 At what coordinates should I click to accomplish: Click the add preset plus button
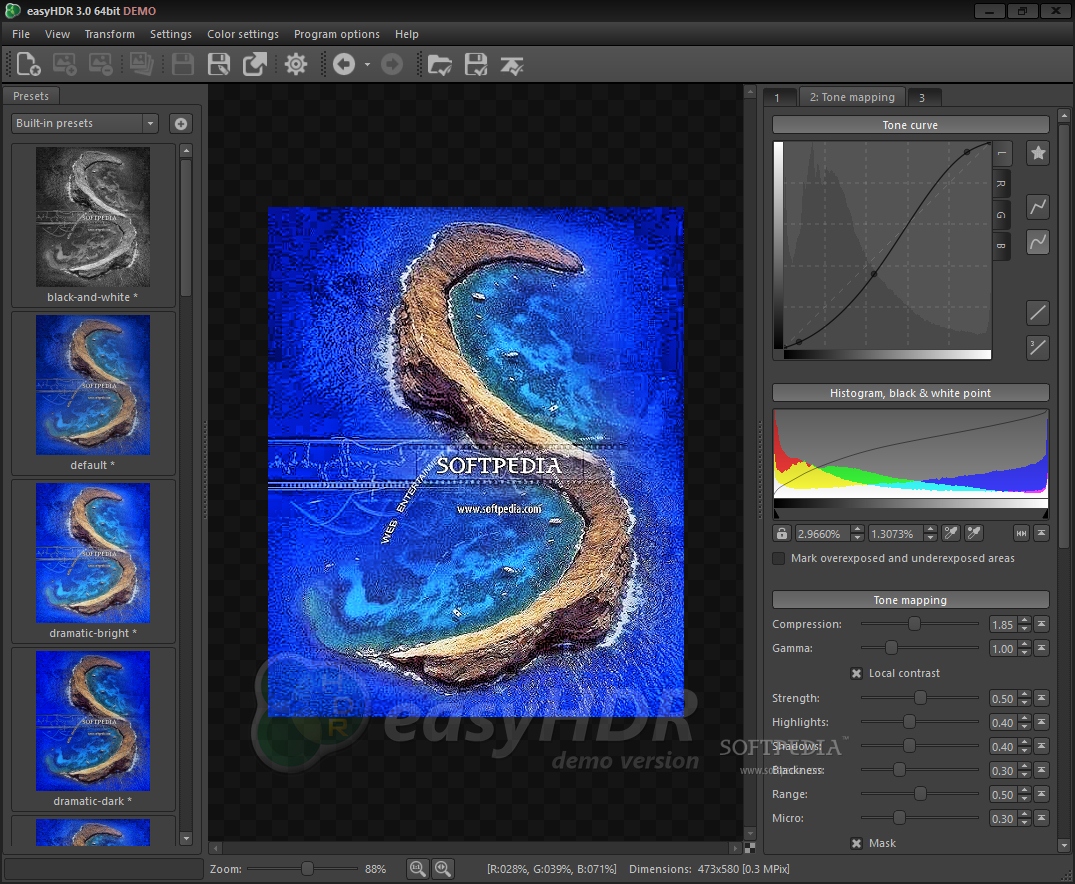pos(181,123)
